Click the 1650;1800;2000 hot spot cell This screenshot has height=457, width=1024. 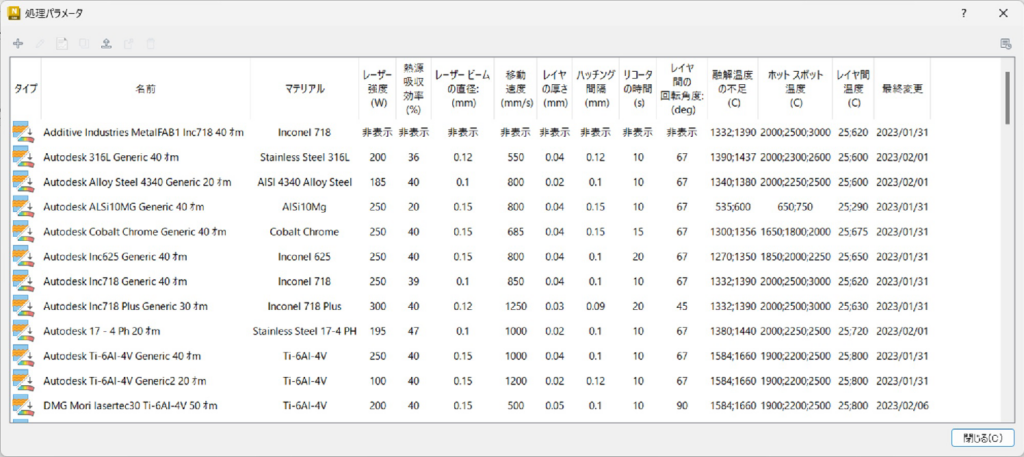click(x=795, y=232)
